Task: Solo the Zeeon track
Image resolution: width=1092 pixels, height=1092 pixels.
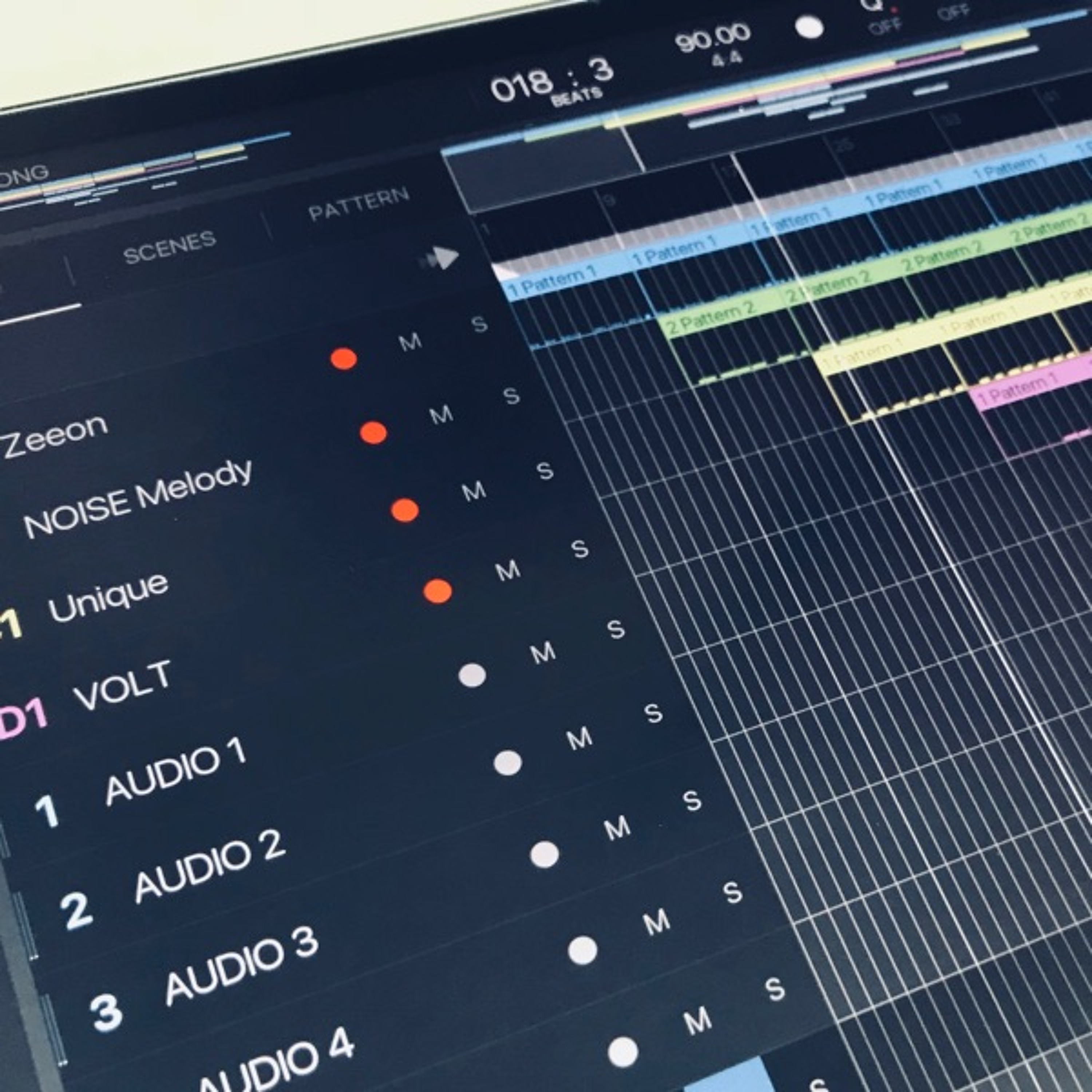Action: point(479,324)
